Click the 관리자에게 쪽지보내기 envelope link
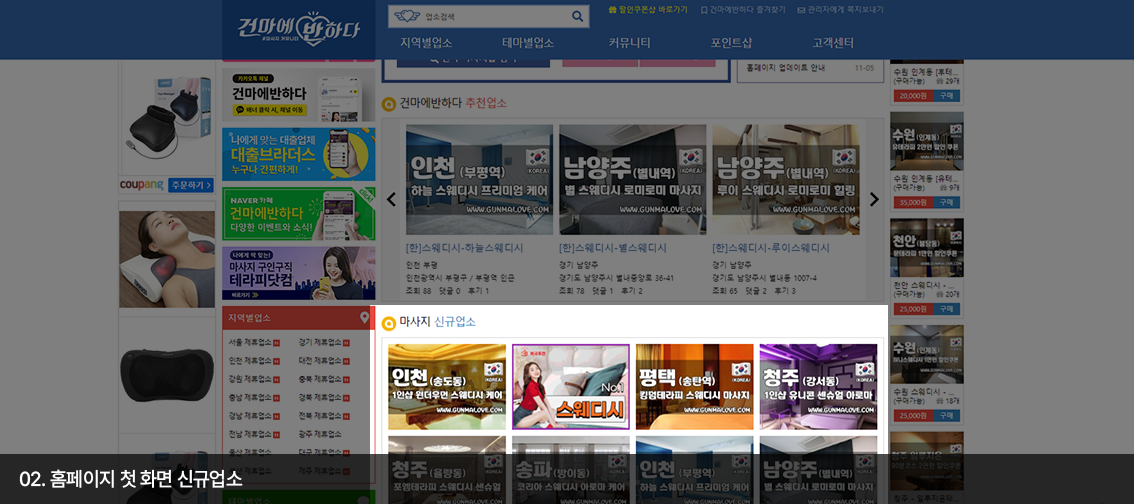The width and height of the screenshot is (1134, 504). (840, 10)
